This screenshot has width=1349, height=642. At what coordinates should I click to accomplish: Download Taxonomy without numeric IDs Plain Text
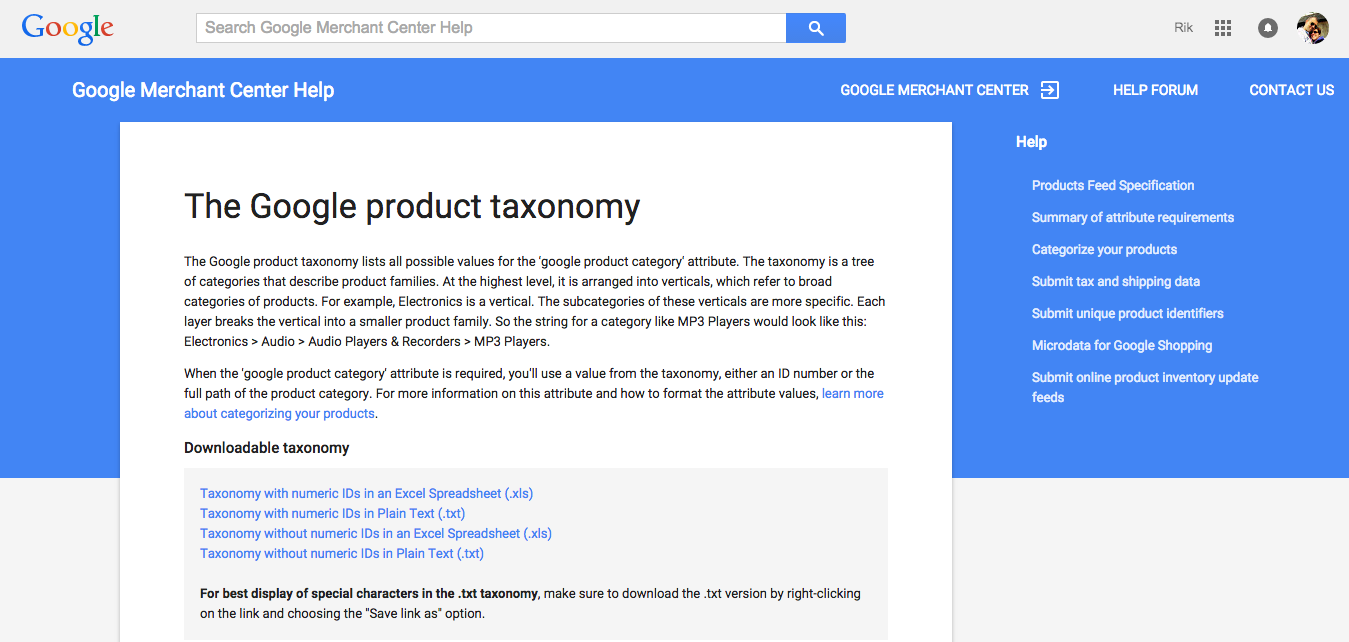[342, 554]
